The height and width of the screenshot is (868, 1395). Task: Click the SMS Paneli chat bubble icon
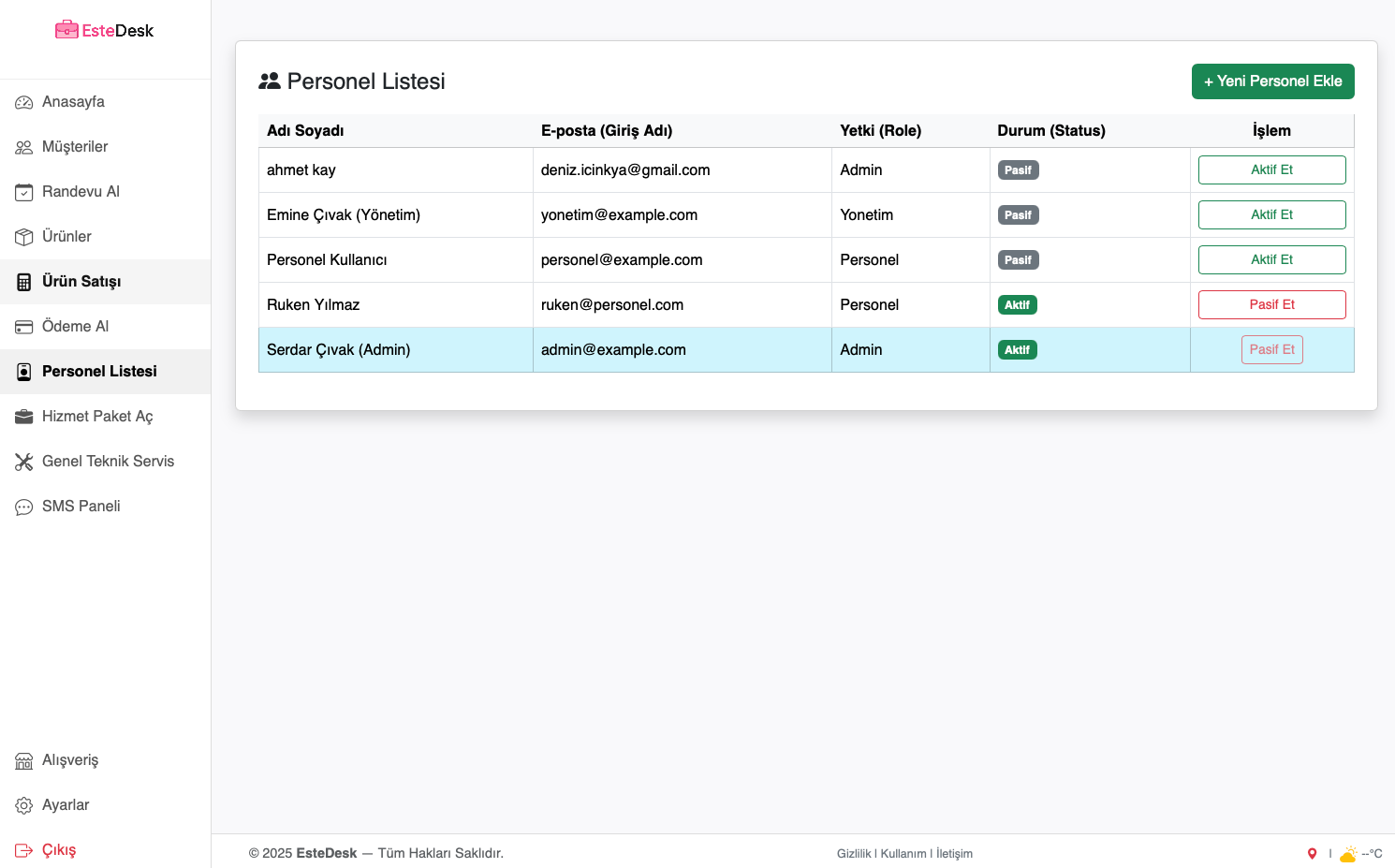pos(24,507)
